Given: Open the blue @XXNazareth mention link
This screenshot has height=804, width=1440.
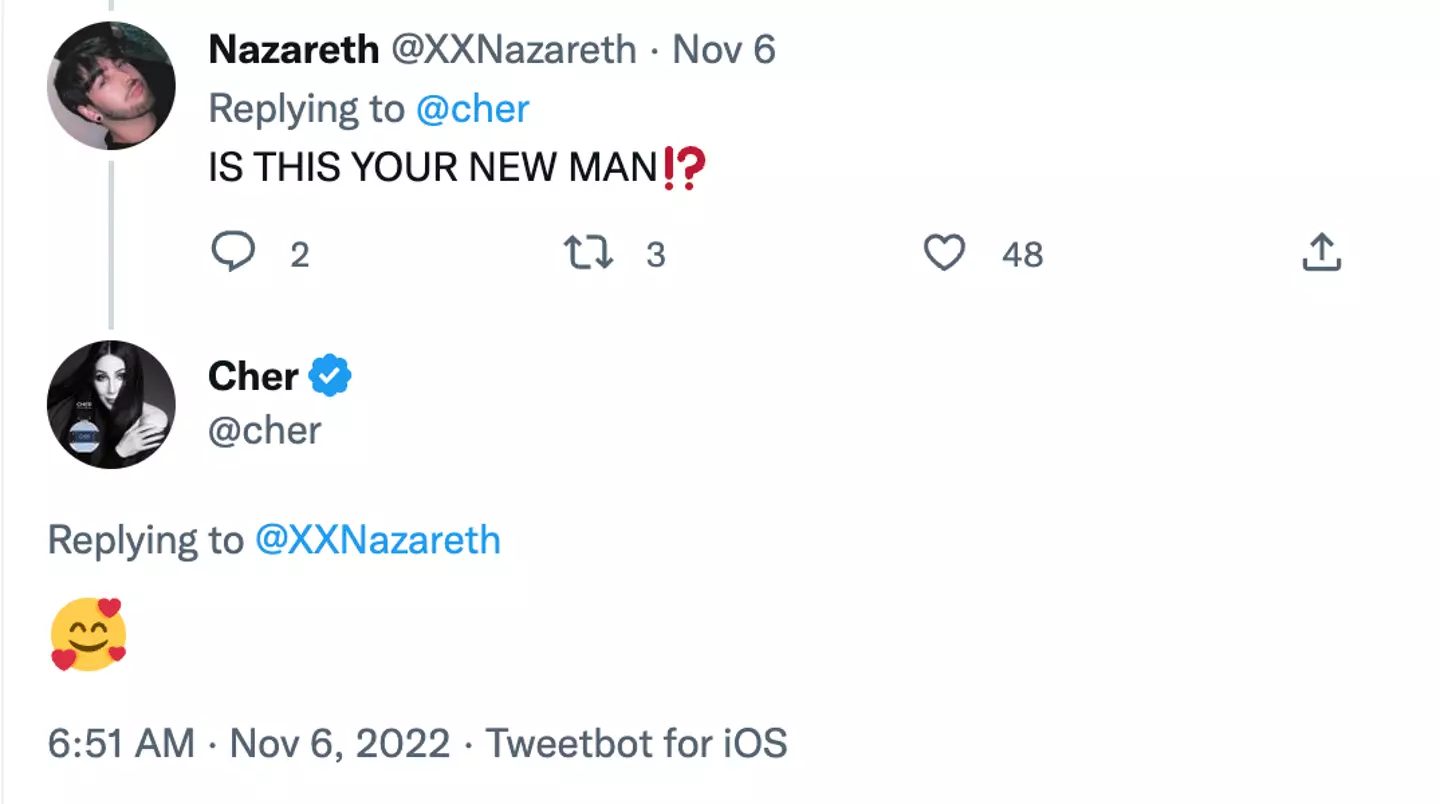Looking at the screenshot, I should click(x=378, y=540).
